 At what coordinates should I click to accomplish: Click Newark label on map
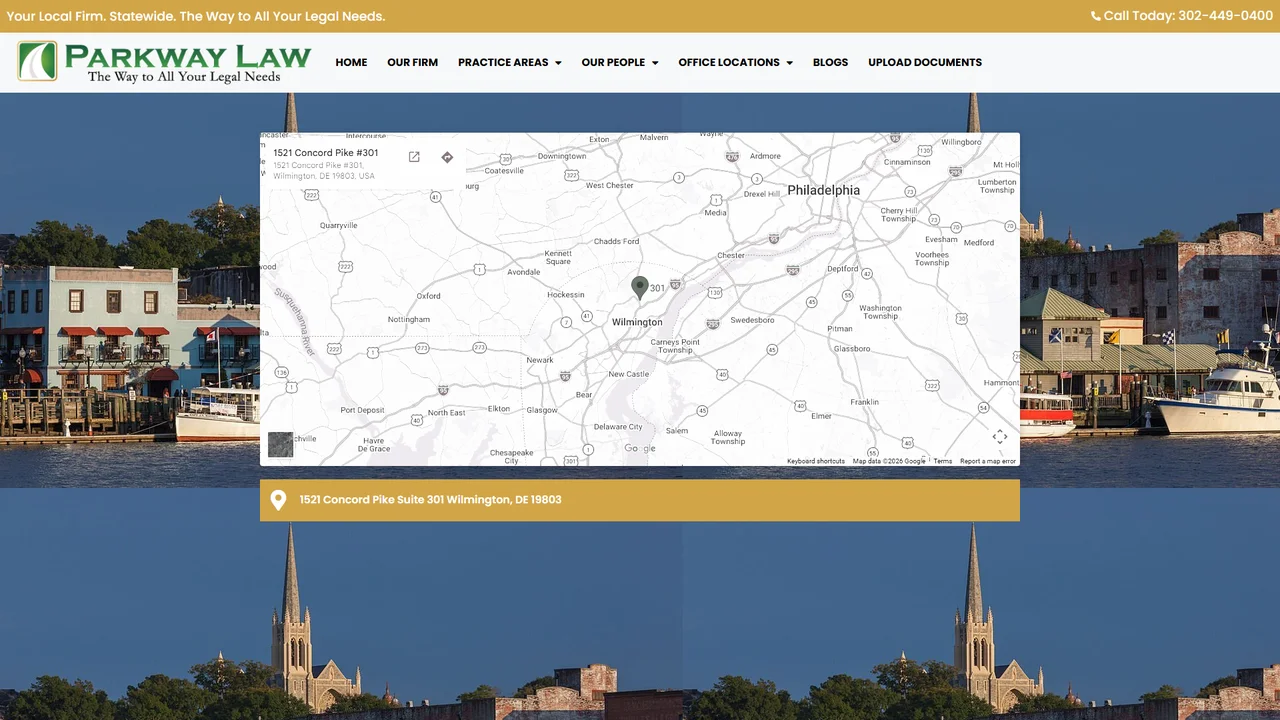(x=540, y=360)
